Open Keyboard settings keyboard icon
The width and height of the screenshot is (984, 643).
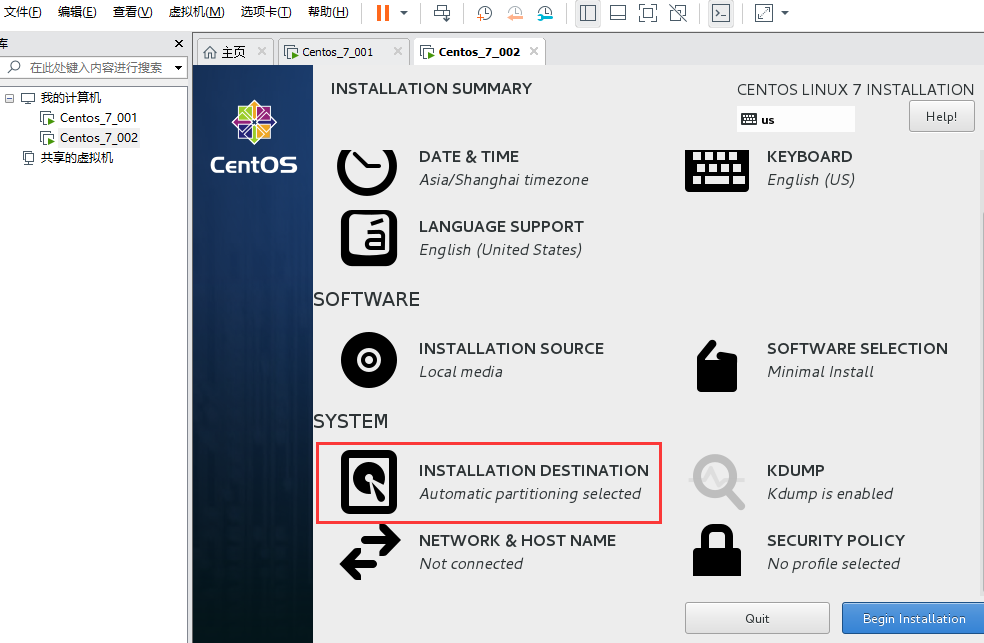[x=717, y=169]
